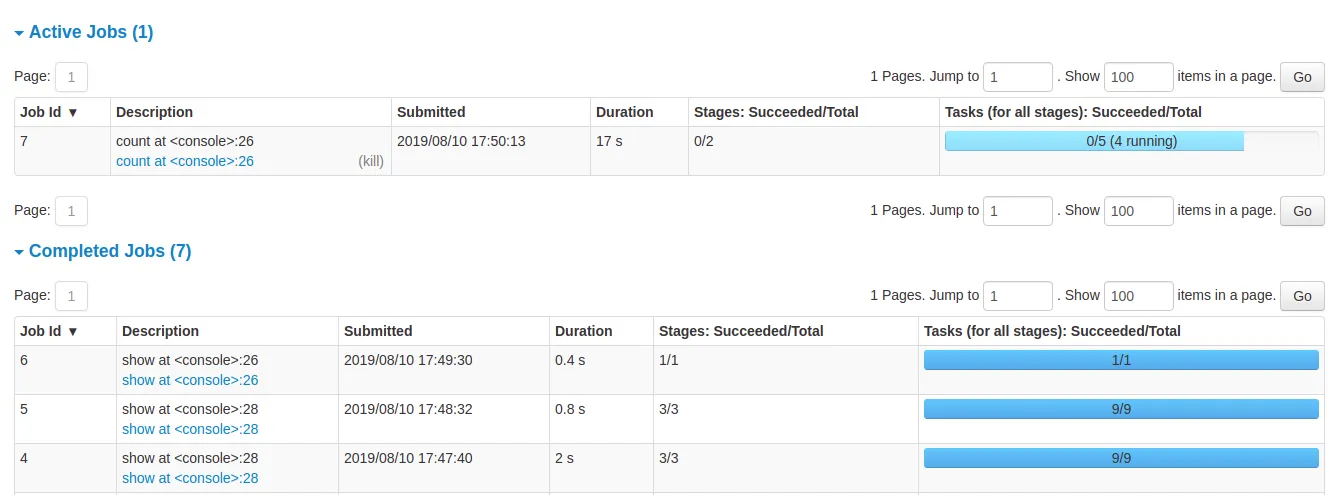Open job 5 show at <console>:28 link
Image resolution: width=1328 pixels, height=496 pixels.
pos(190,429)
